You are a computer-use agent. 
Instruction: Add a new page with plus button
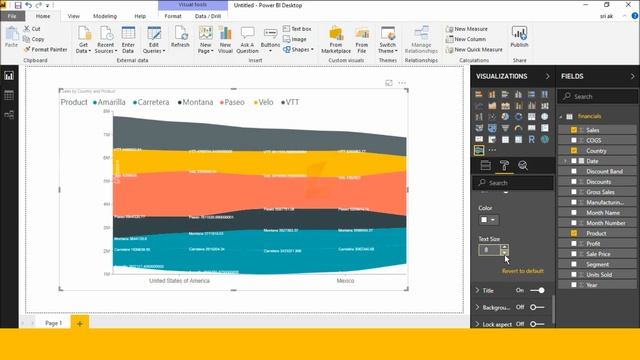(80, 323)
